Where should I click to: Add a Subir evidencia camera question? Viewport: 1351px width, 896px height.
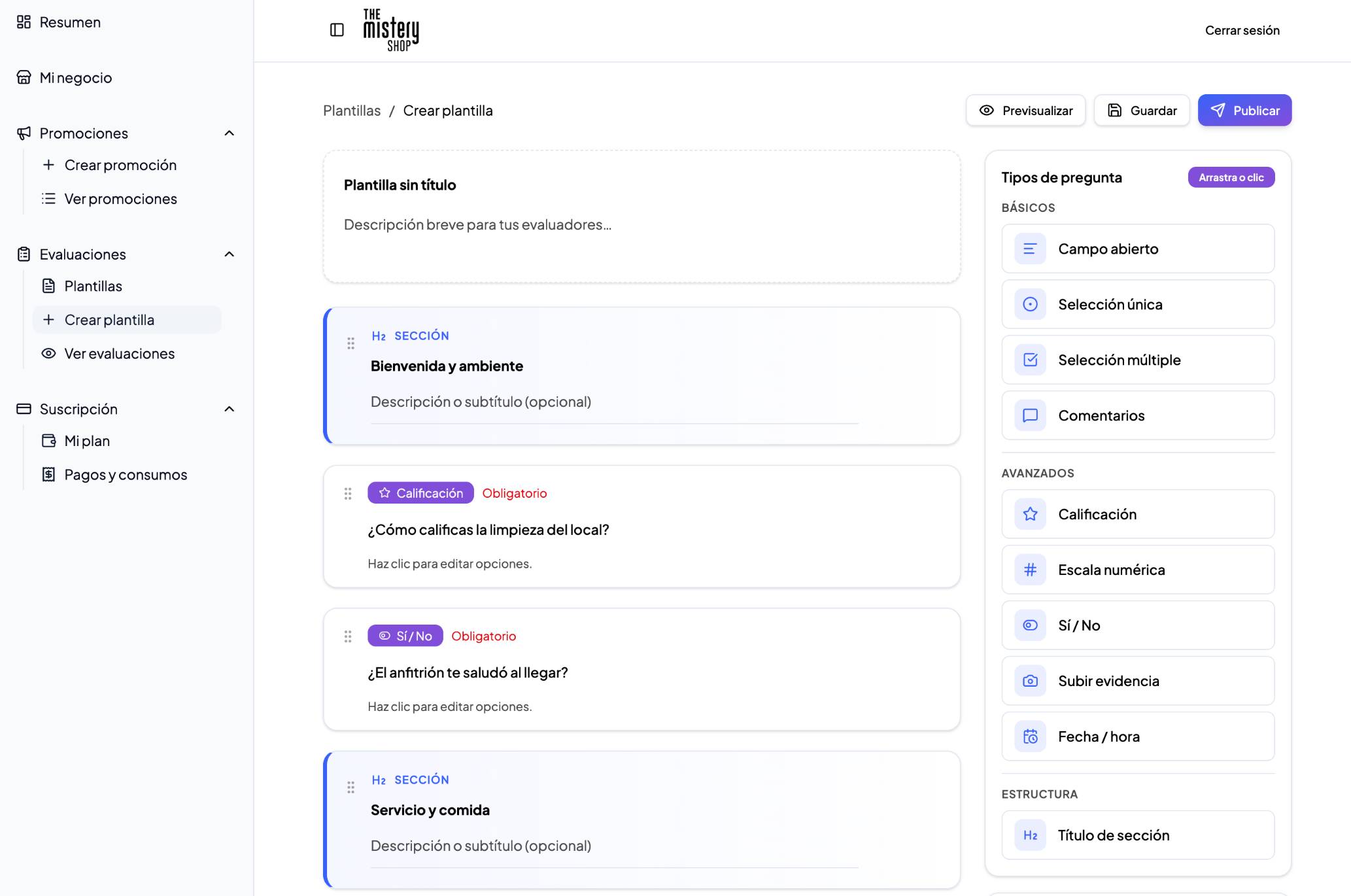[x=1138, y=681]
